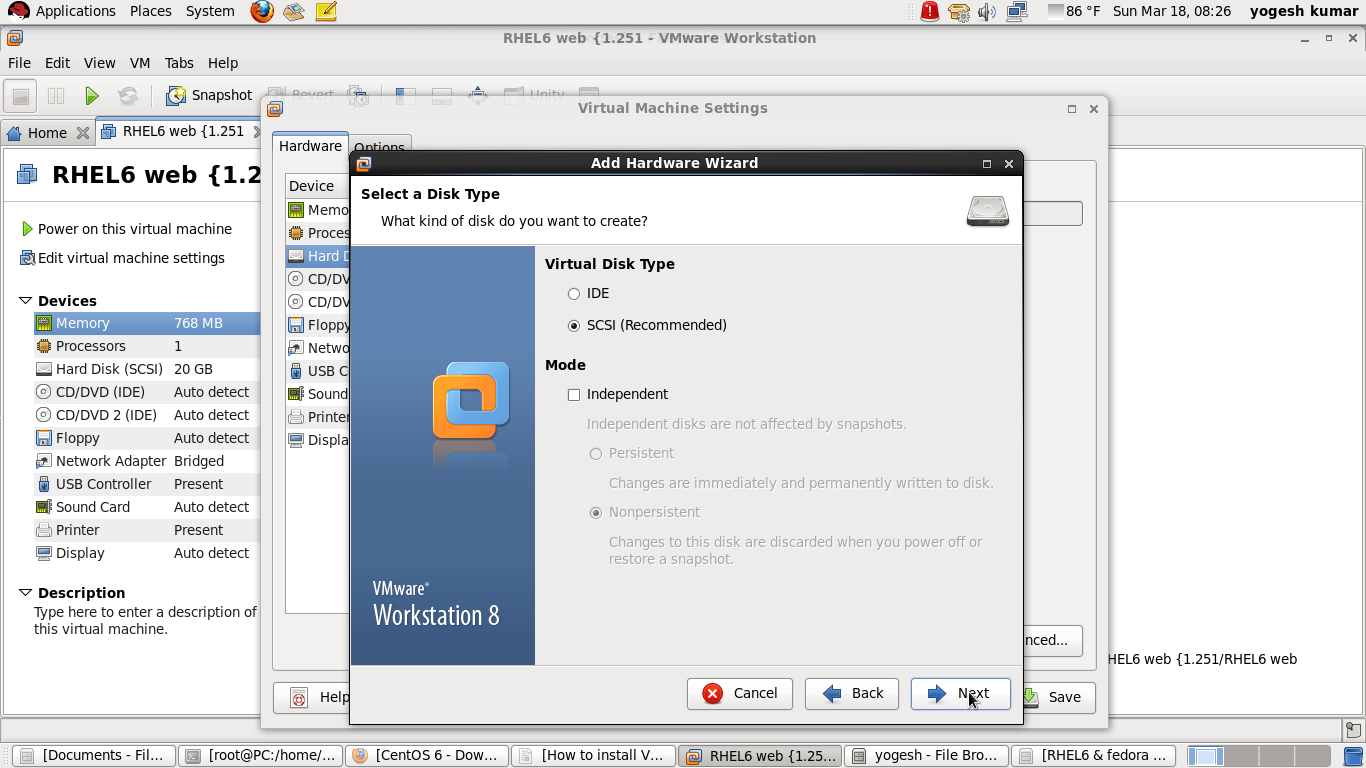Screen dimensions: 1366x768
Task: Click the Network Adapter device icon
Action: (x=44, y=461)
